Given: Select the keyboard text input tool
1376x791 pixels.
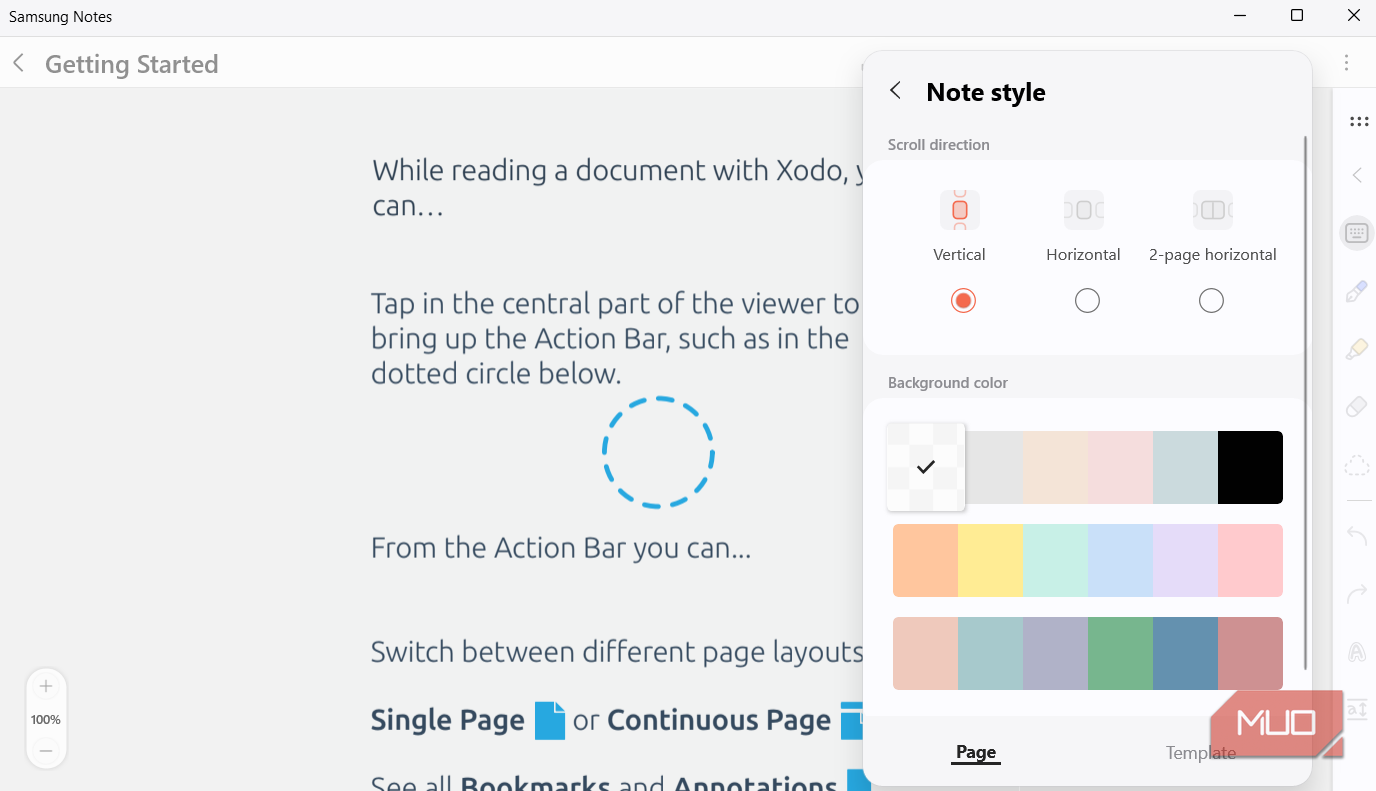Looking at the screenshot, I should [x=1357, y=234].
